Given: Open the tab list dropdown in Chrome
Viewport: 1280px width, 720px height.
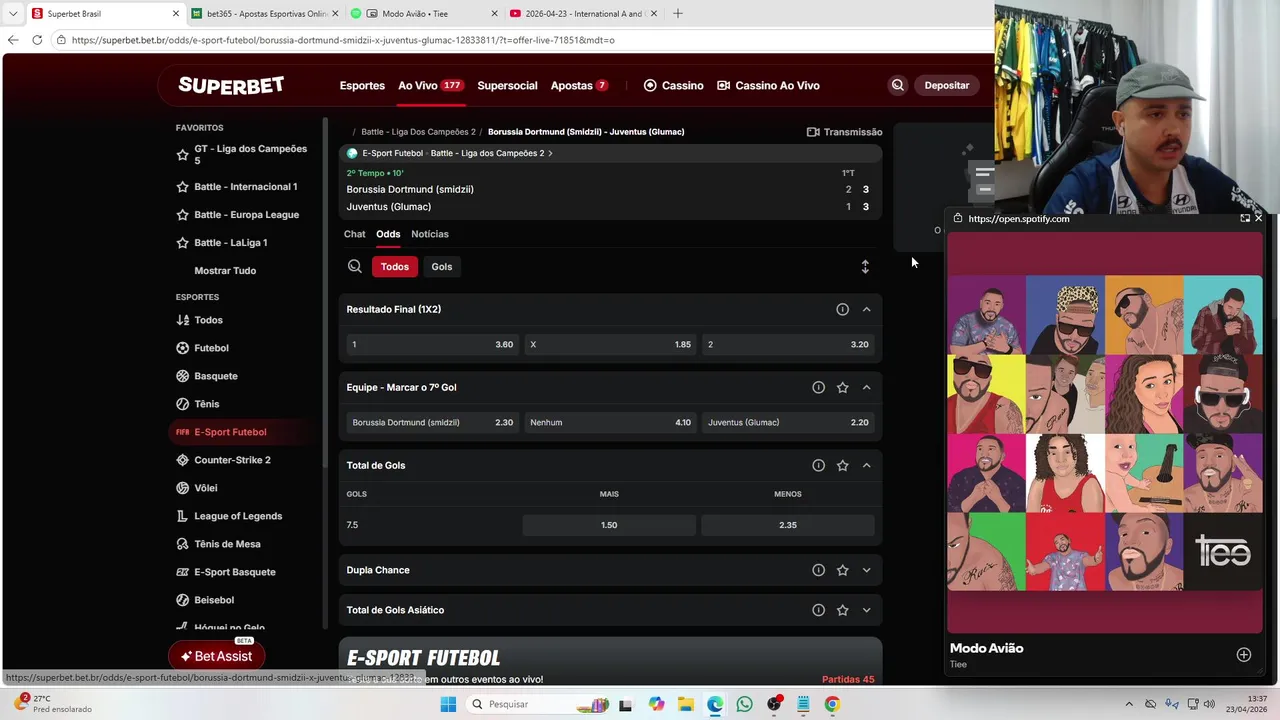Looking at the screenshot, I should [x=13, y=13].
